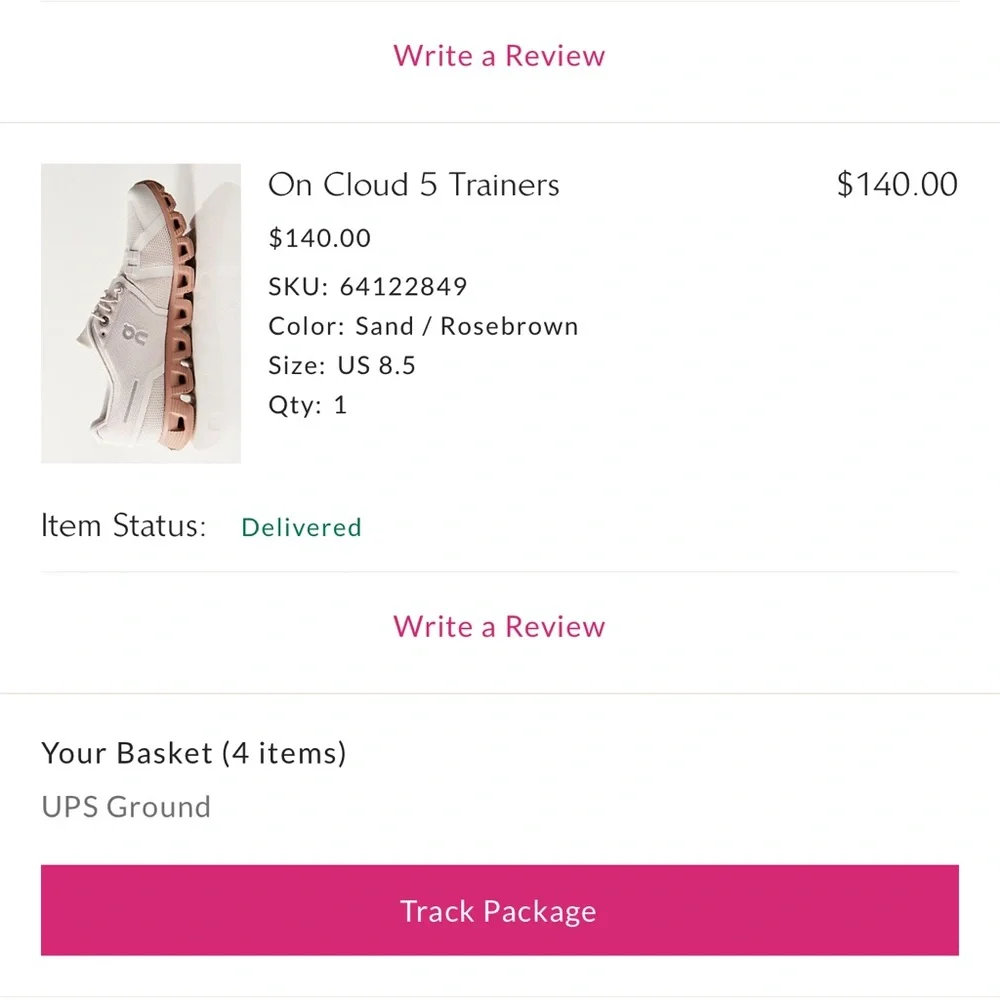Click the green Delivered status text
The height and width of the screenshot is (1000, 1000).
(301, 527)
